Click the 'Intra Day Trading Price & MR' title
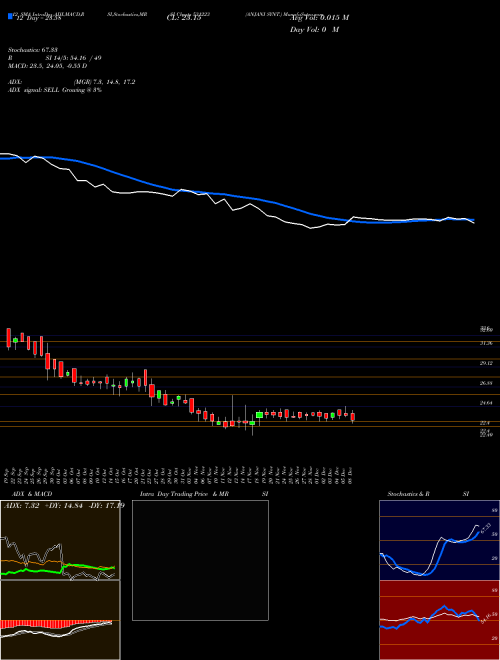The width and height of the screenshot is (500, 660). point(184,494)
